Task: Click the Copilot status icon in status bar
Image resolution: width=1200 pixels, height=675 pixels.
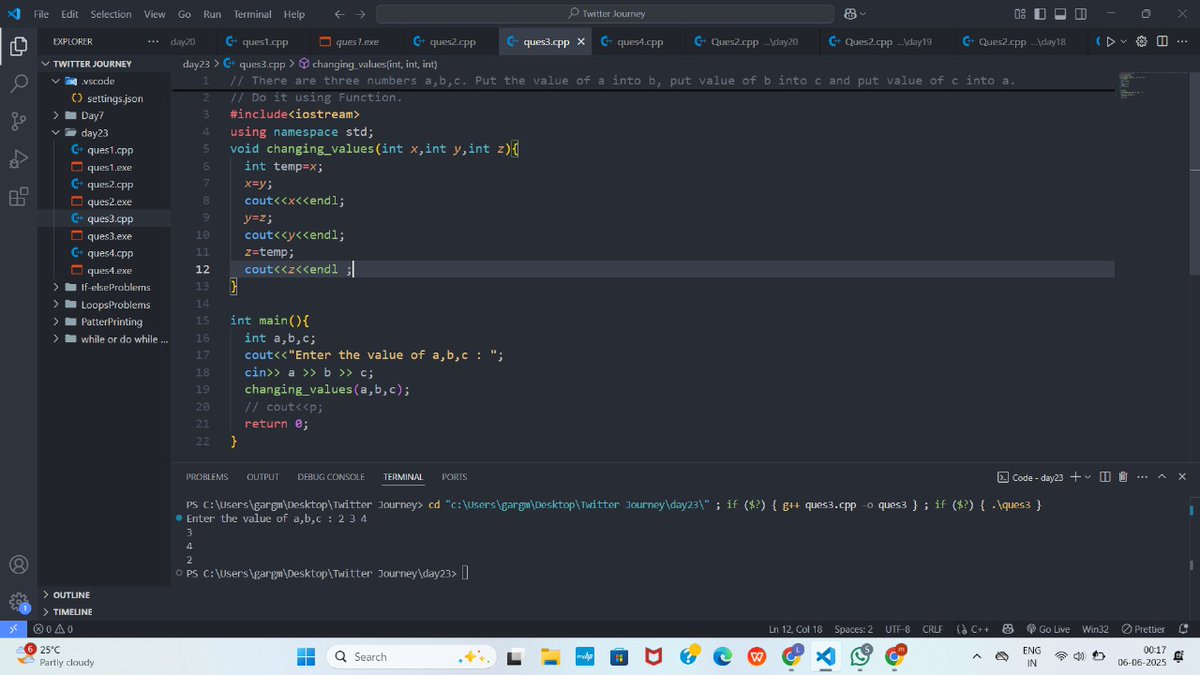Action: tap(1008, 629)
